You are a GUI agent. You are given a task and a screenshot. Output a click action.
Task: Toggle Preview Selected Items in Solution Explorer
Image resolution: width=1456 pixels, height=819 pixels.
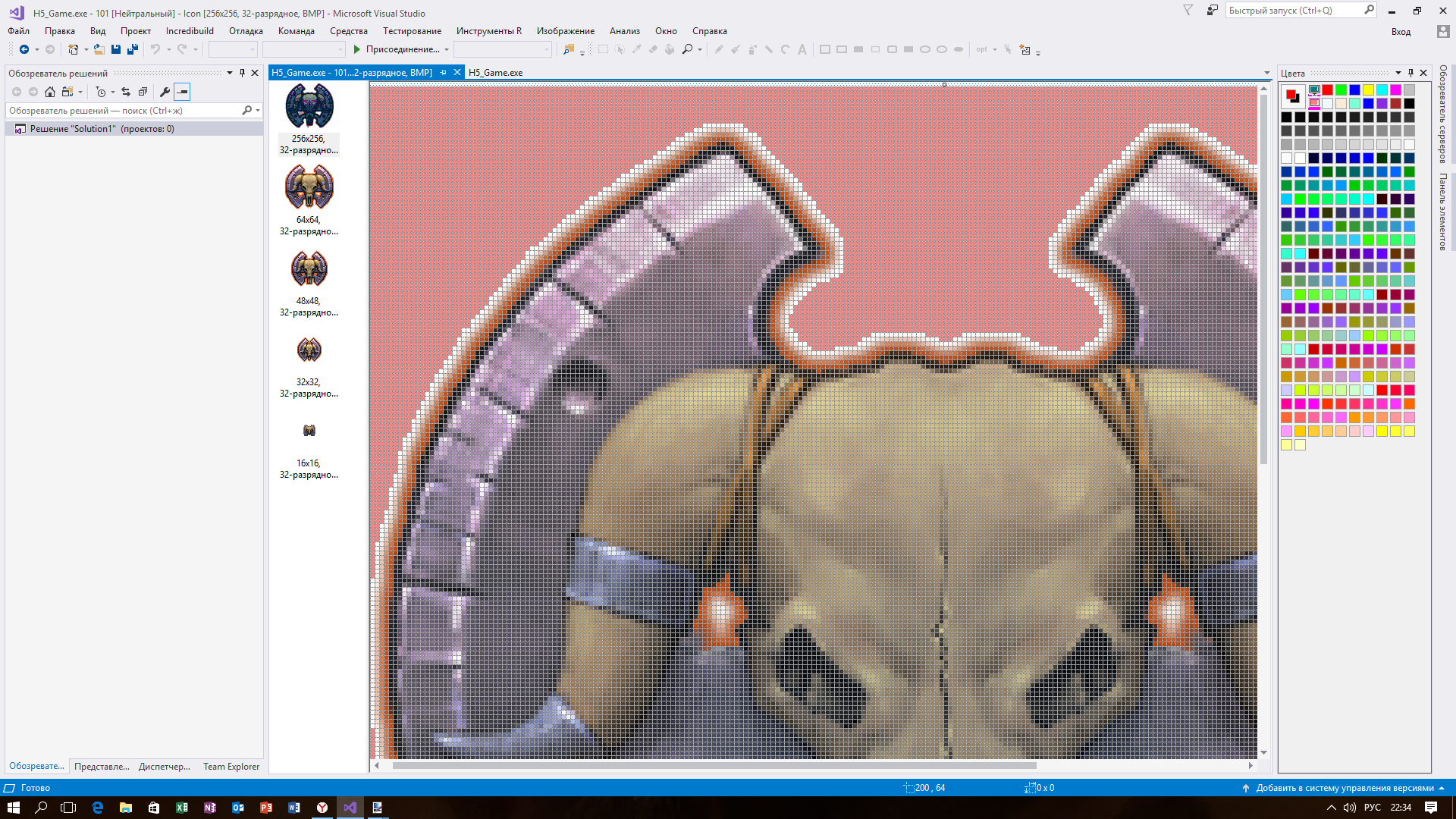click(182, 92)
